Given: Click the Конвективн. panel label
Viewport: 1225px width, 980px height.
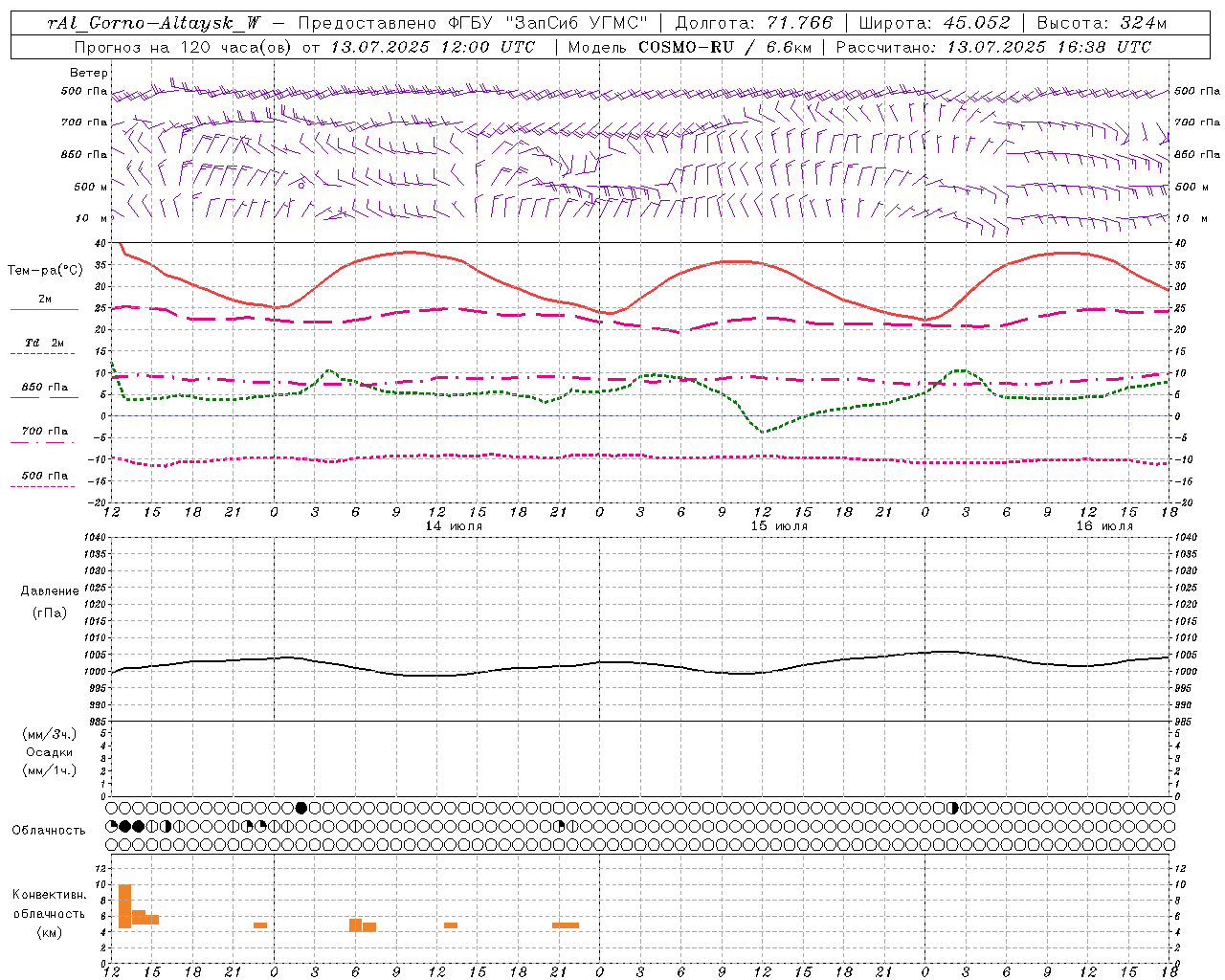Looking at the screenshot, I should coord(49,895).
